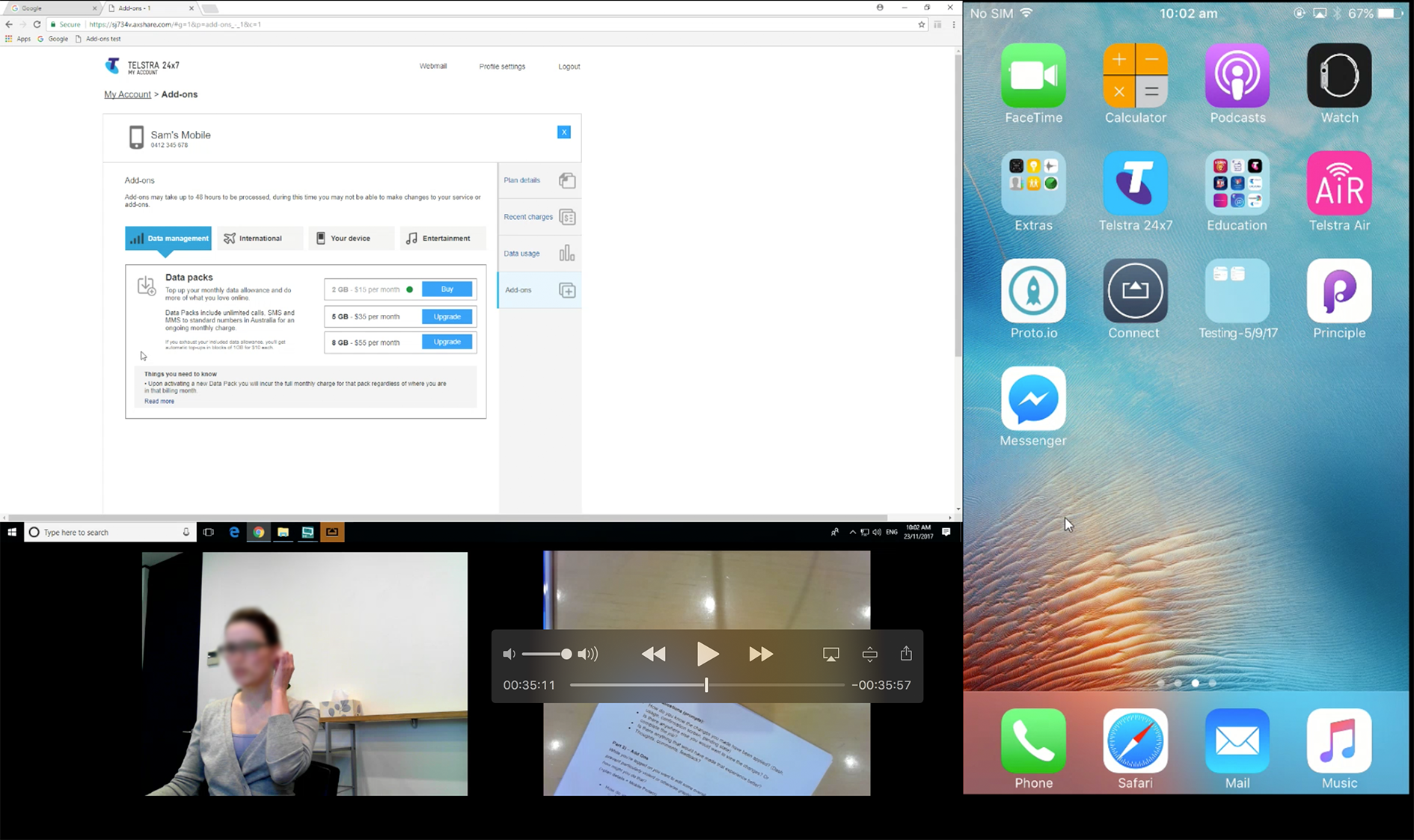Fast forward the video
The height and width of the screenshot is (840, 1414).
pos(761,654)
